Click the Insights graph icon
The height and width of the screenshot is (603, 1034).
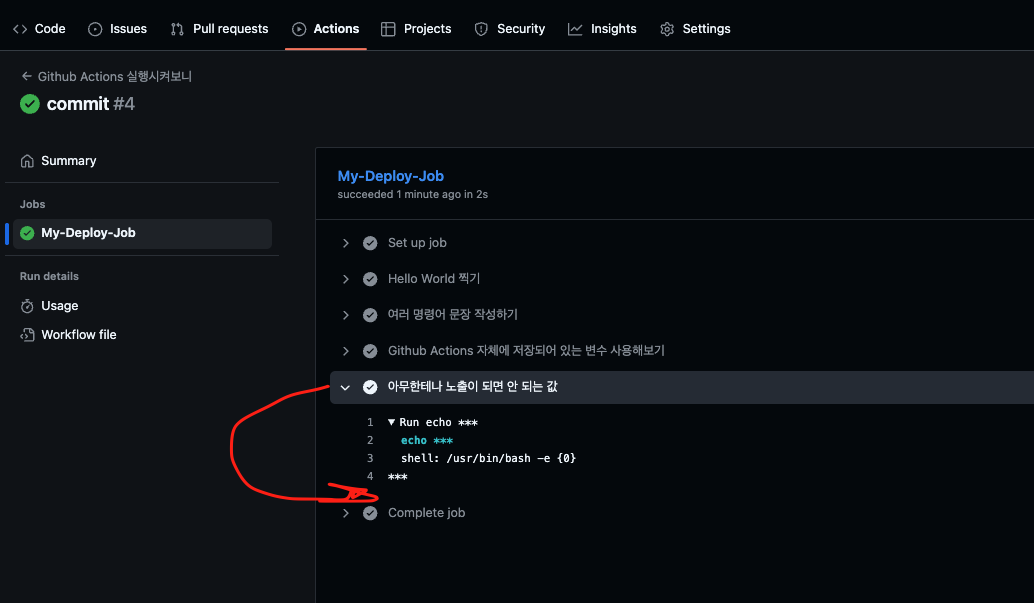pyautogui.click(x=575, y=29)
